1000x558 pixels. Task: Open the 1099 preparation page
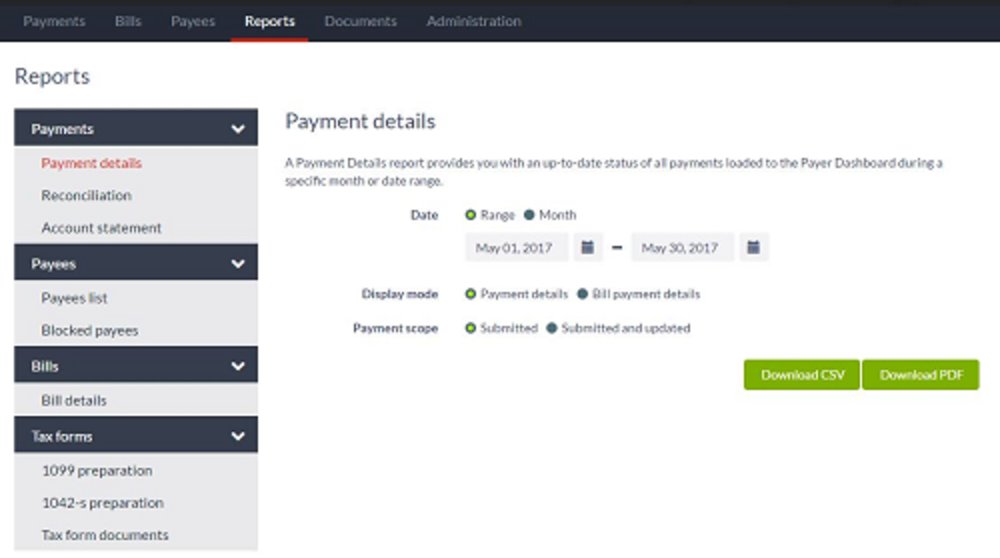pyautogui.click(x=97, y=471)
